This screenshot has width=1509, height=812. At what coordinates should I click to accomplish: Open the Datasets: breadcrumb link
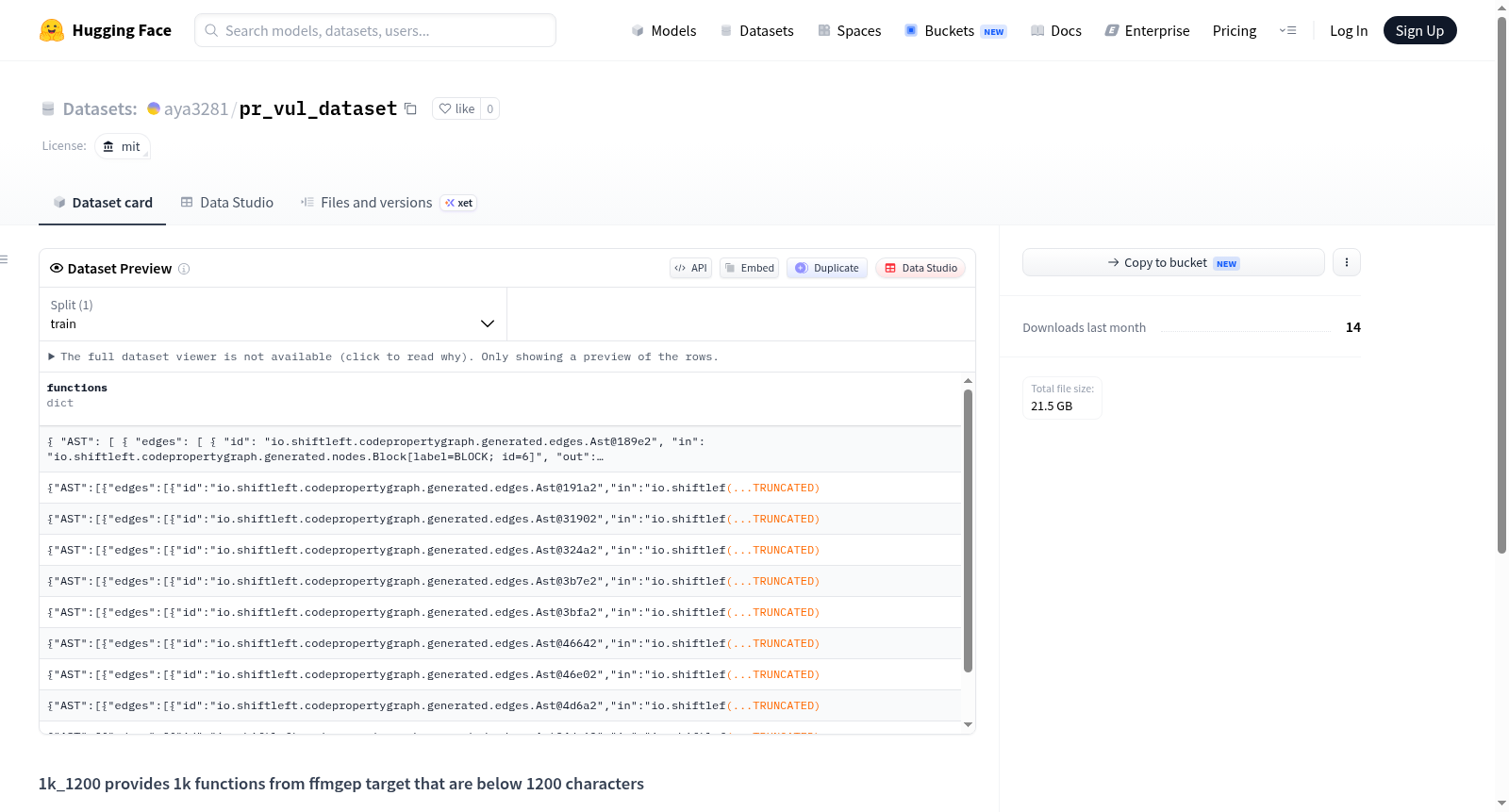[x=100, y=108]
